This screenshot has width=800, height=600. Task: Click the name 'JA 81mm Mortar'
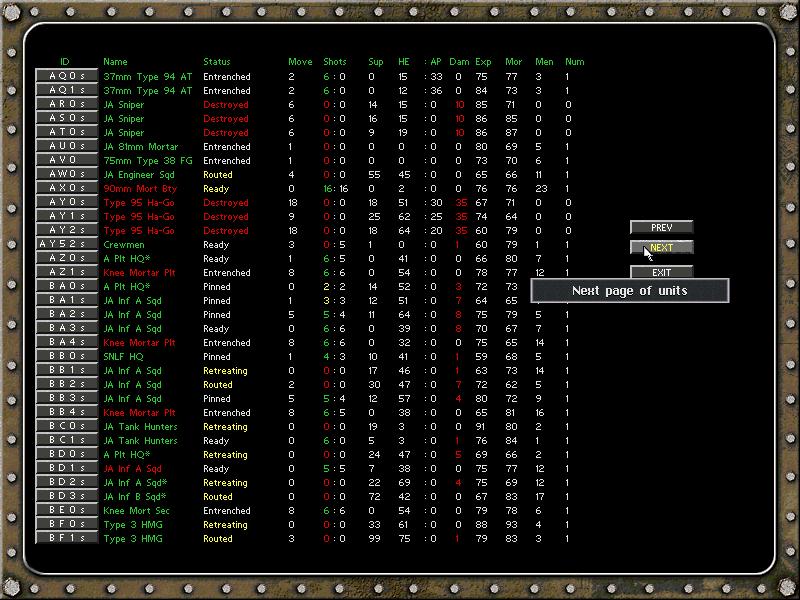(141, 146)
